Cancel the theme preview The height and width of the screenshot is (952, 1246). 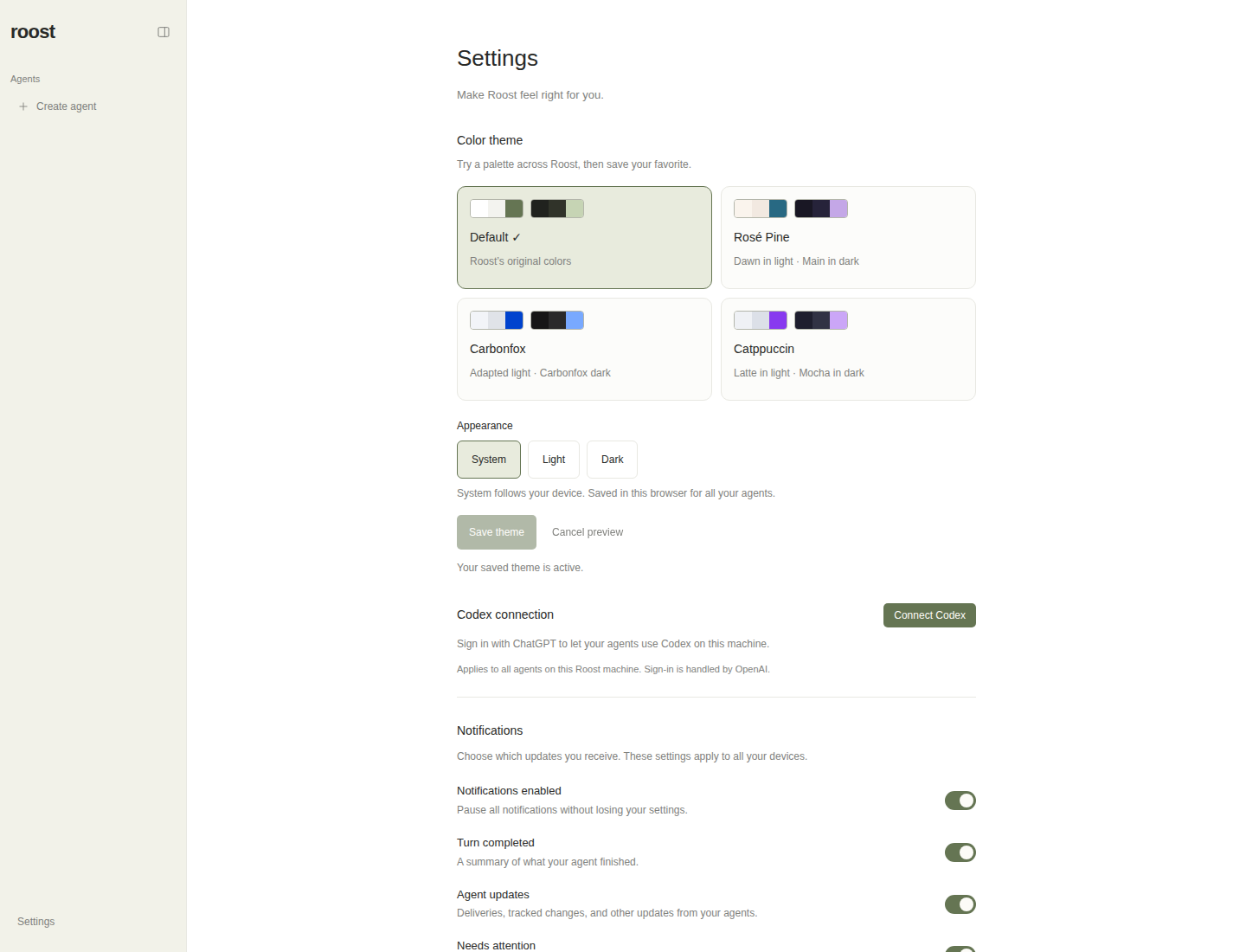pyautogui.click(x=588, y=532)
